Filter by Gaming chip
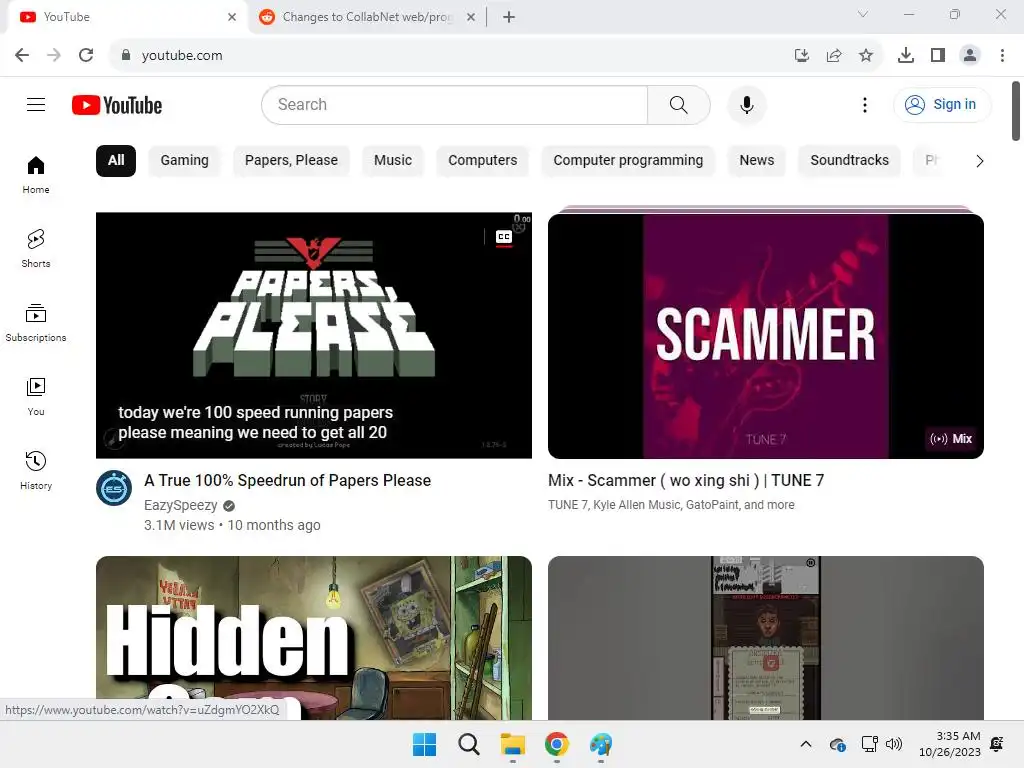 (x=184, y=161)
